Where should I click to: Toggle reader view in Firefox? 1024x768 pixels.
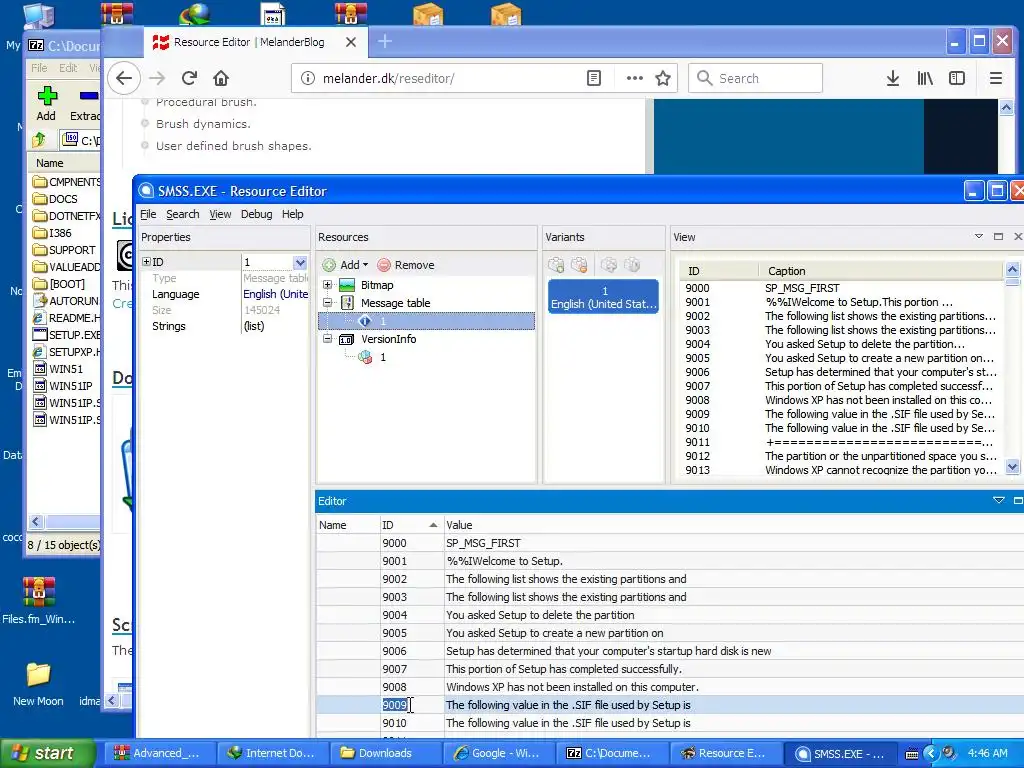click(594, 78)
